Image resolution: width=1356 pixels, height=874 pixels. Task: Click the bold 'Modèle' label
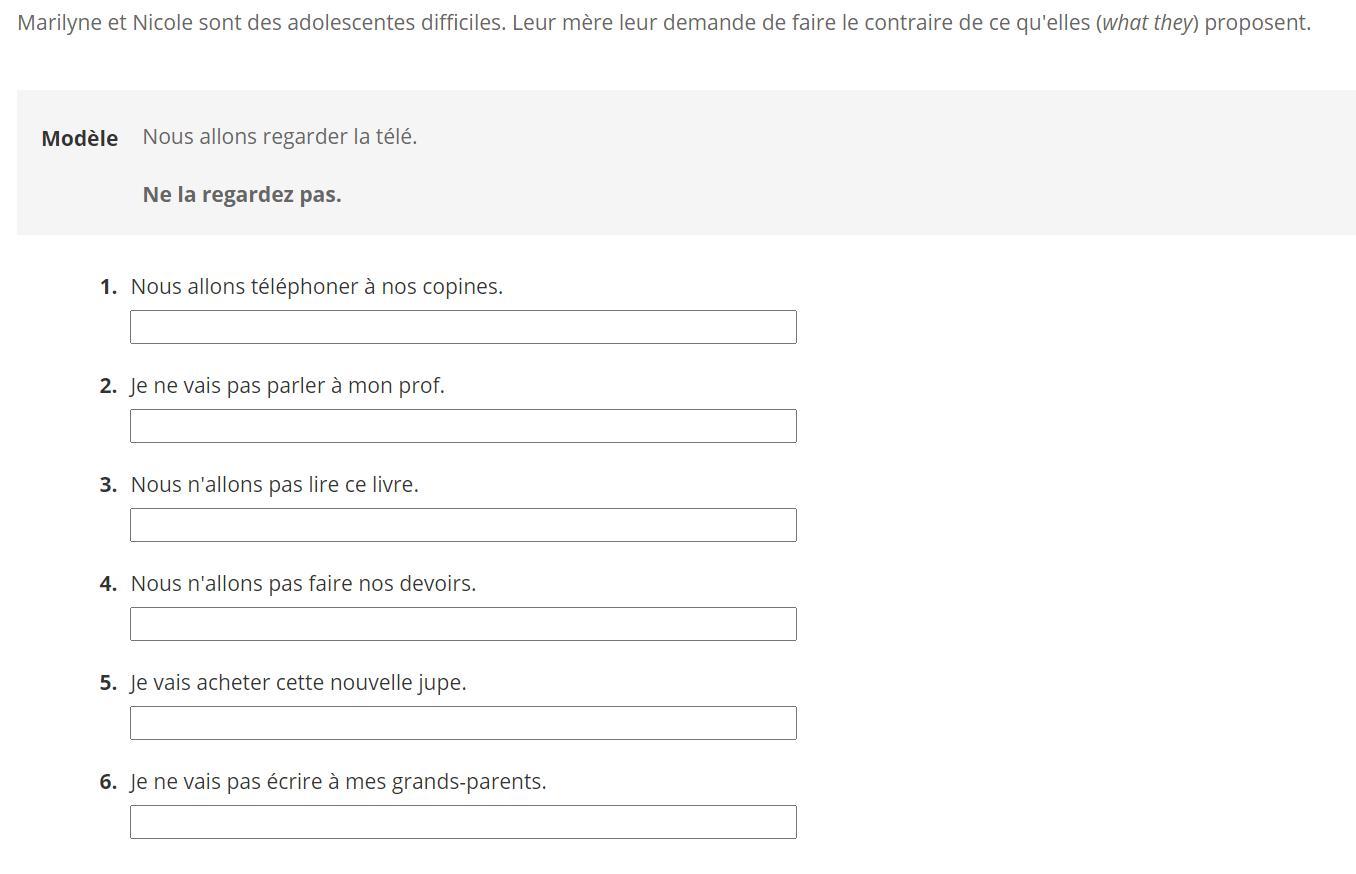[80, 139]
